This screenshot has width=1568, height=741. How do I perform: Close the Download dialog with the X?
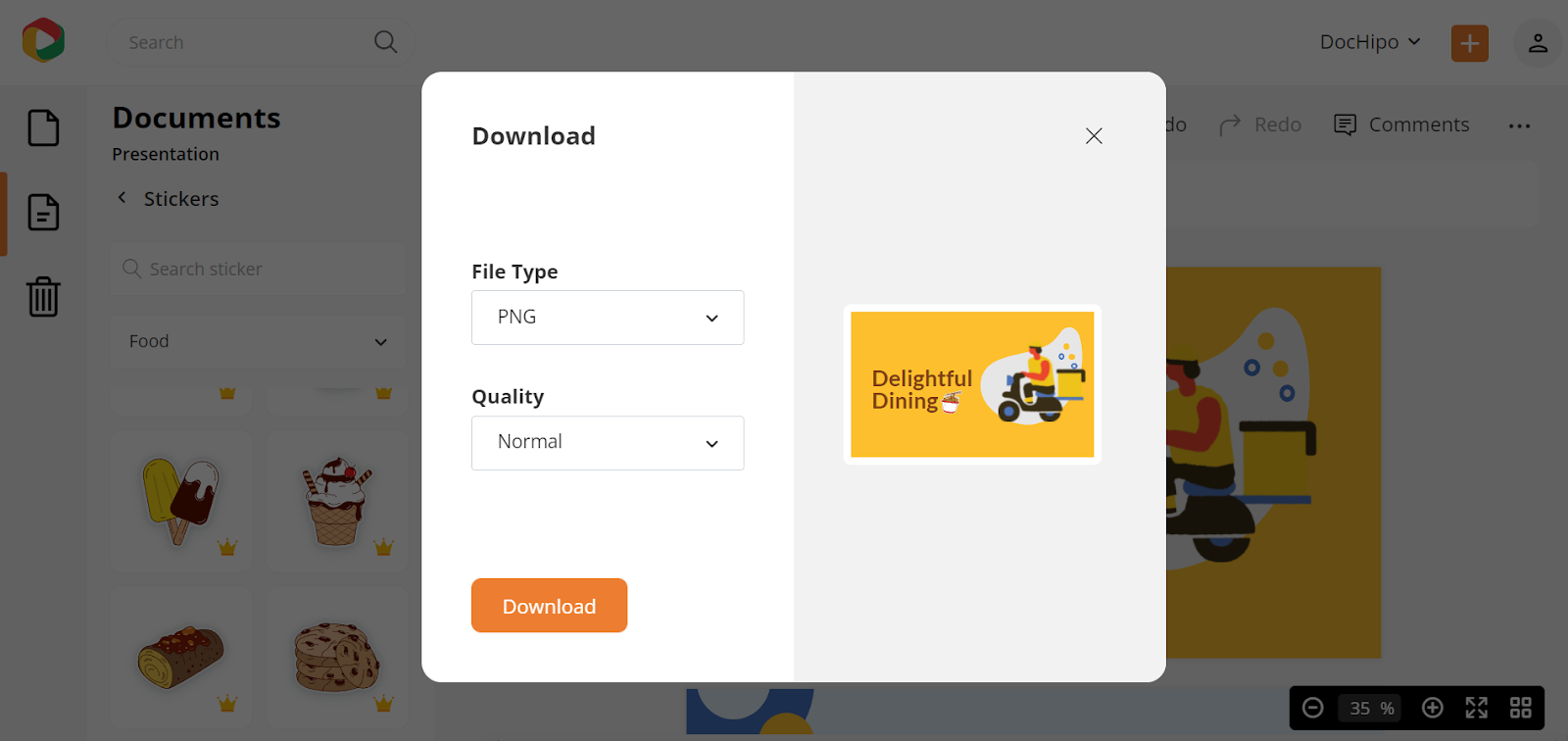tap(1094, 136)
